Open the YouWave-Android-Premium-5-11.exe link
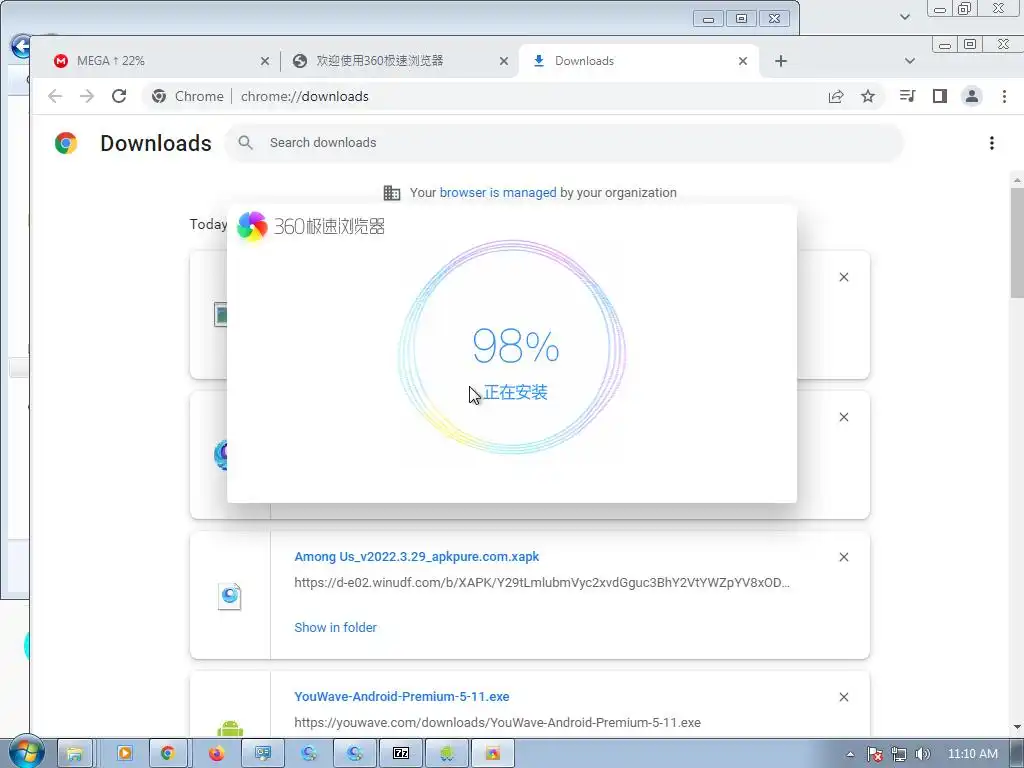Image resolution: width=1024 pixels, height=768 pixels. tap(402, 697)
